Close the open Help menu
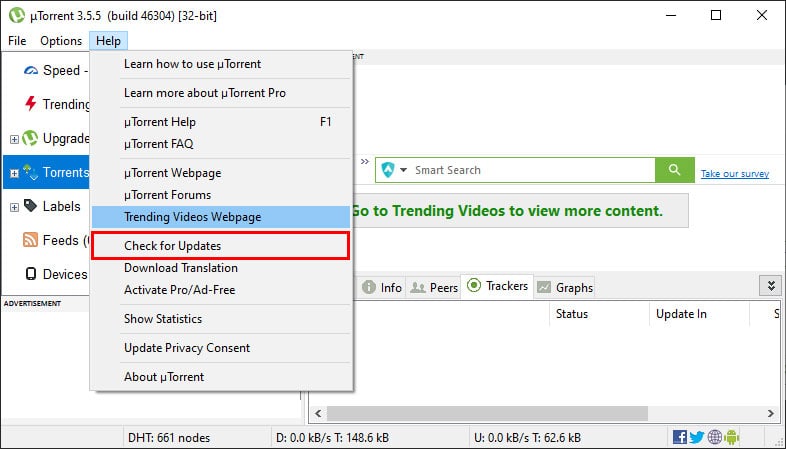Screen dimensions: 786x449 click(108, 41)
